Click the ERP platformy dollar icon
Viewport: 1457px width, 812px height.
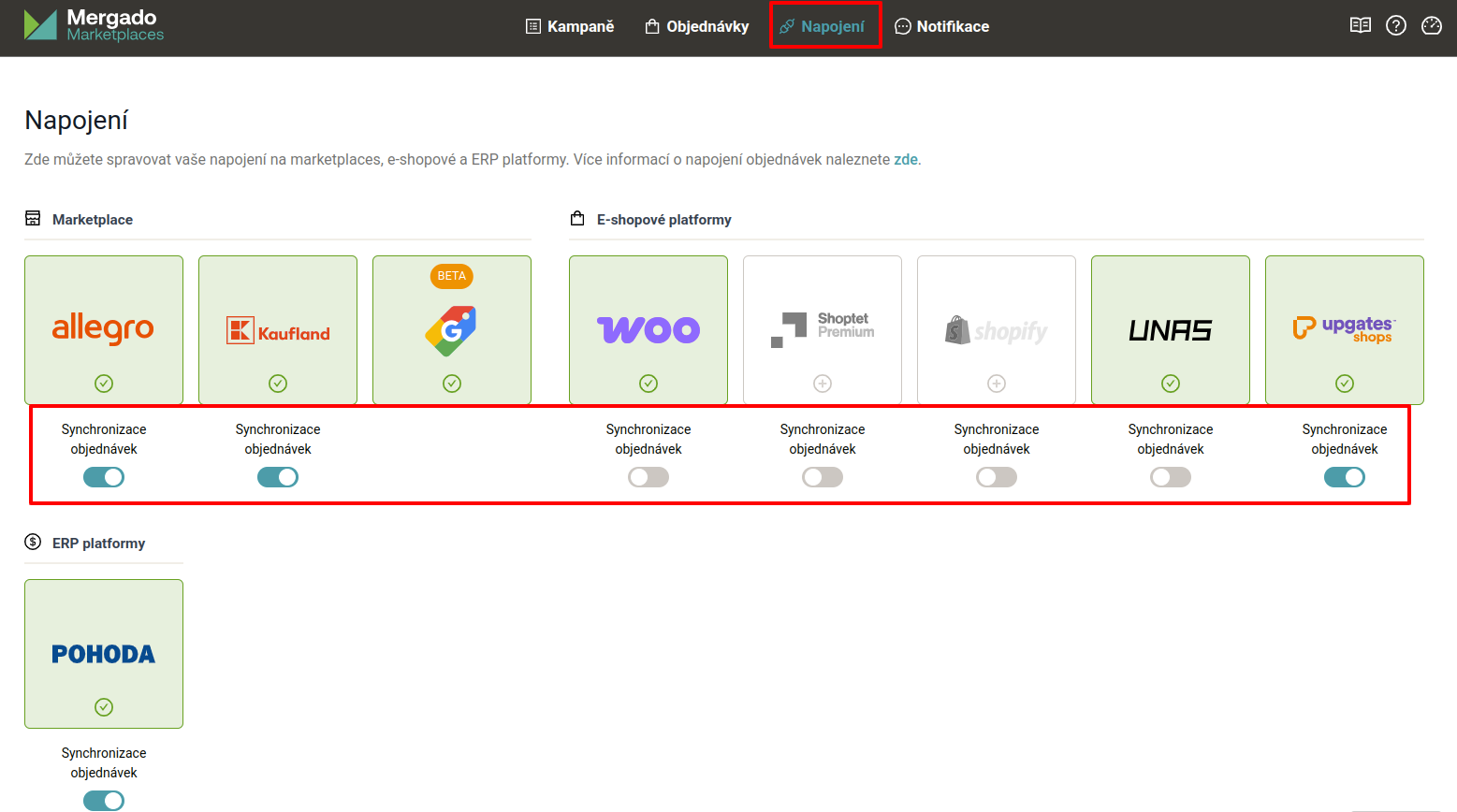click(x=33, y=542)
